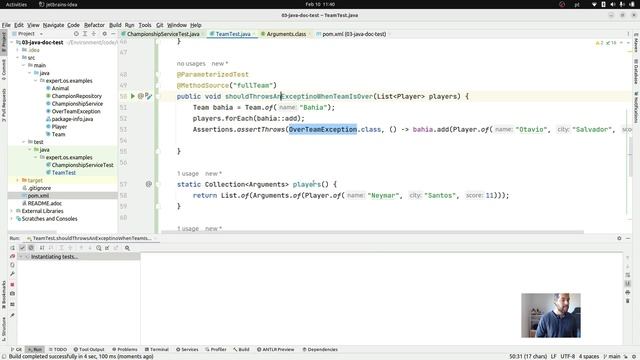Rerun tests in Run panel
The width and height of the screenshot is (640, 360).
click(13, 248)
